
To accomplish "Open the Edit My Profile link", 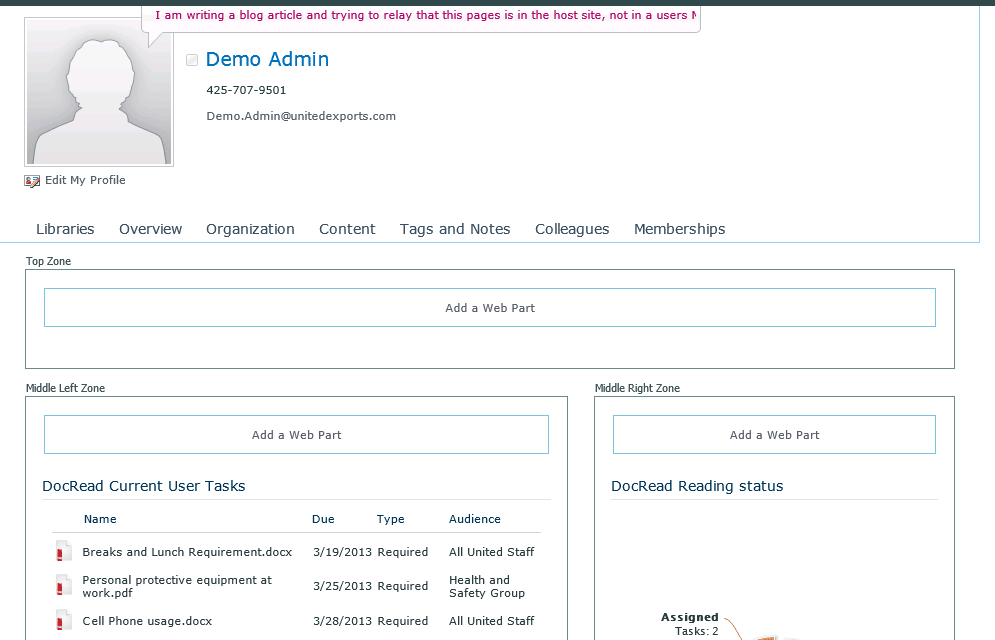I will coord(85,181).
